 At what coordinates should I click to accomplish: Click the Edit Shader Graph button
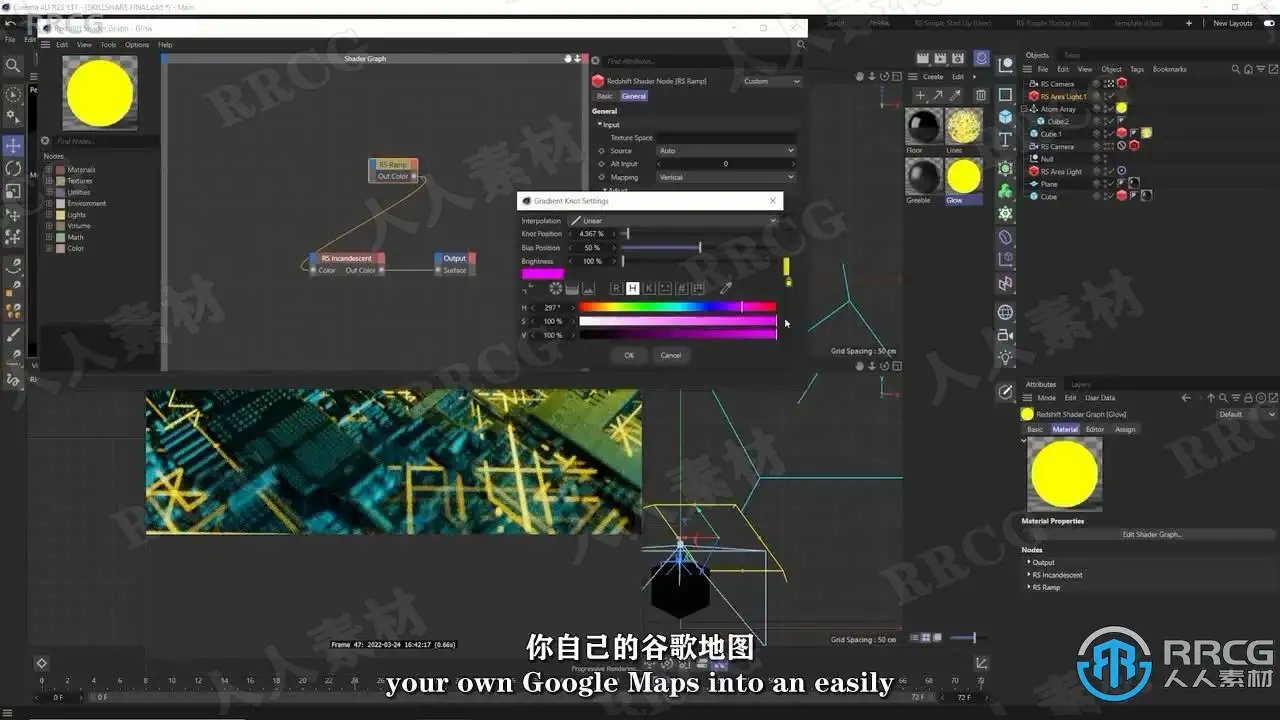[1152, 534]
